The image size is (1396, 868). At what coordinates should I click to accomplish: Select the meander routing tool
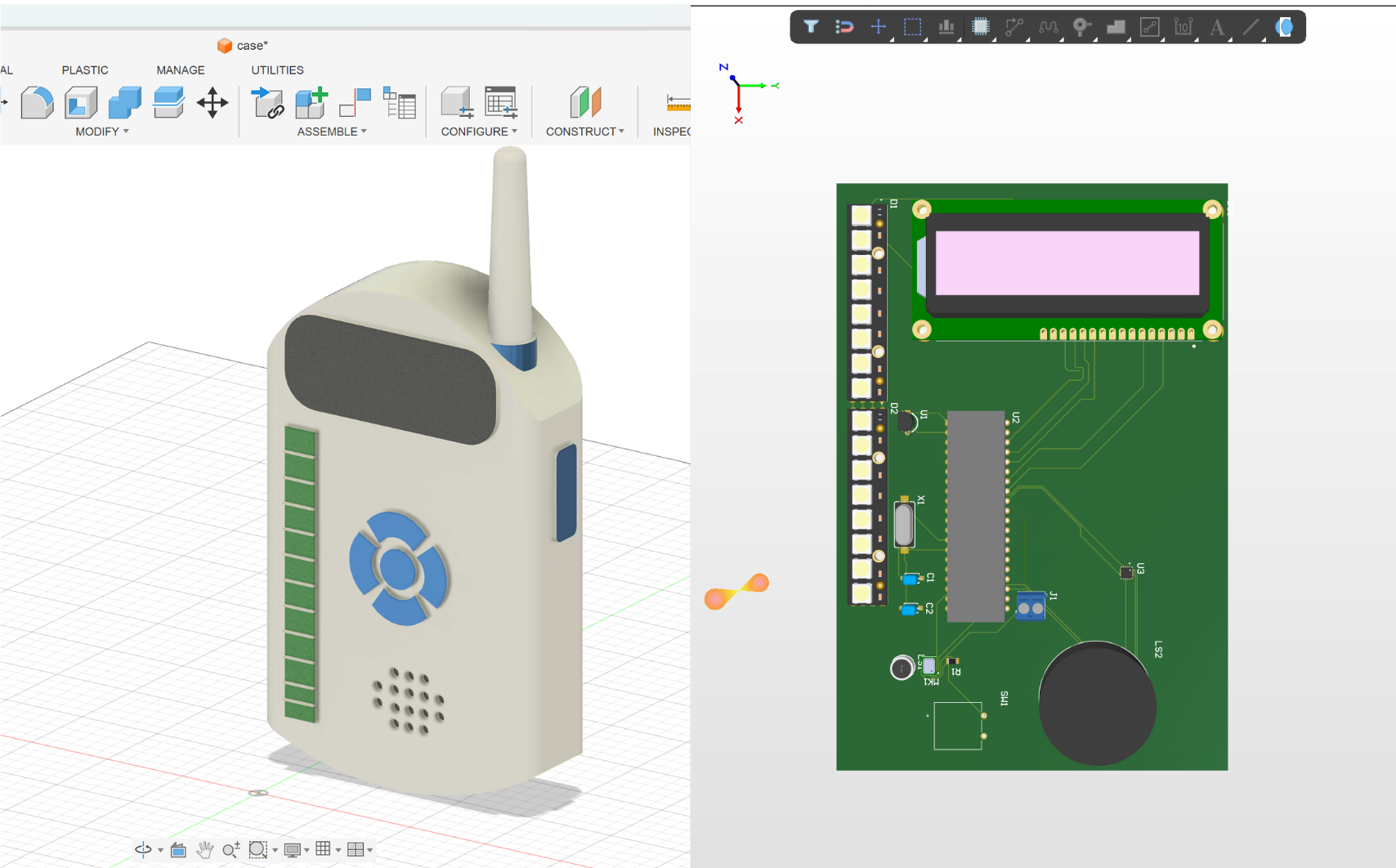(x=1049, y=27)
